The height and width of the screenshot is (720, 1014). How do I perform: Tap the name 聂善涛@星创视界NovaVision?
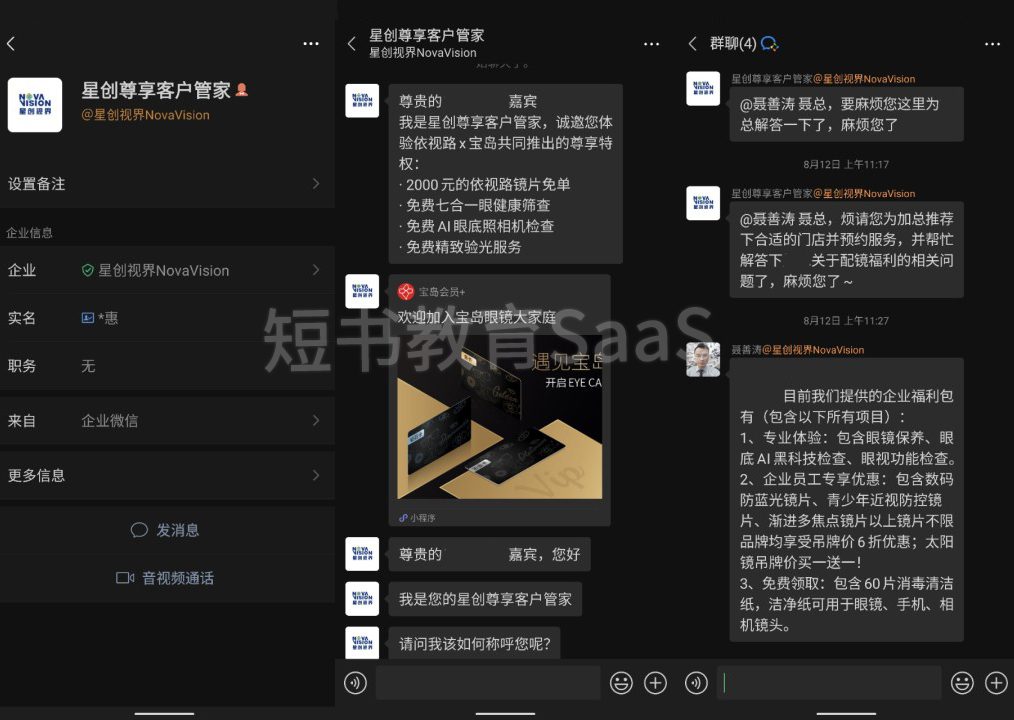[x=797, y=350]
